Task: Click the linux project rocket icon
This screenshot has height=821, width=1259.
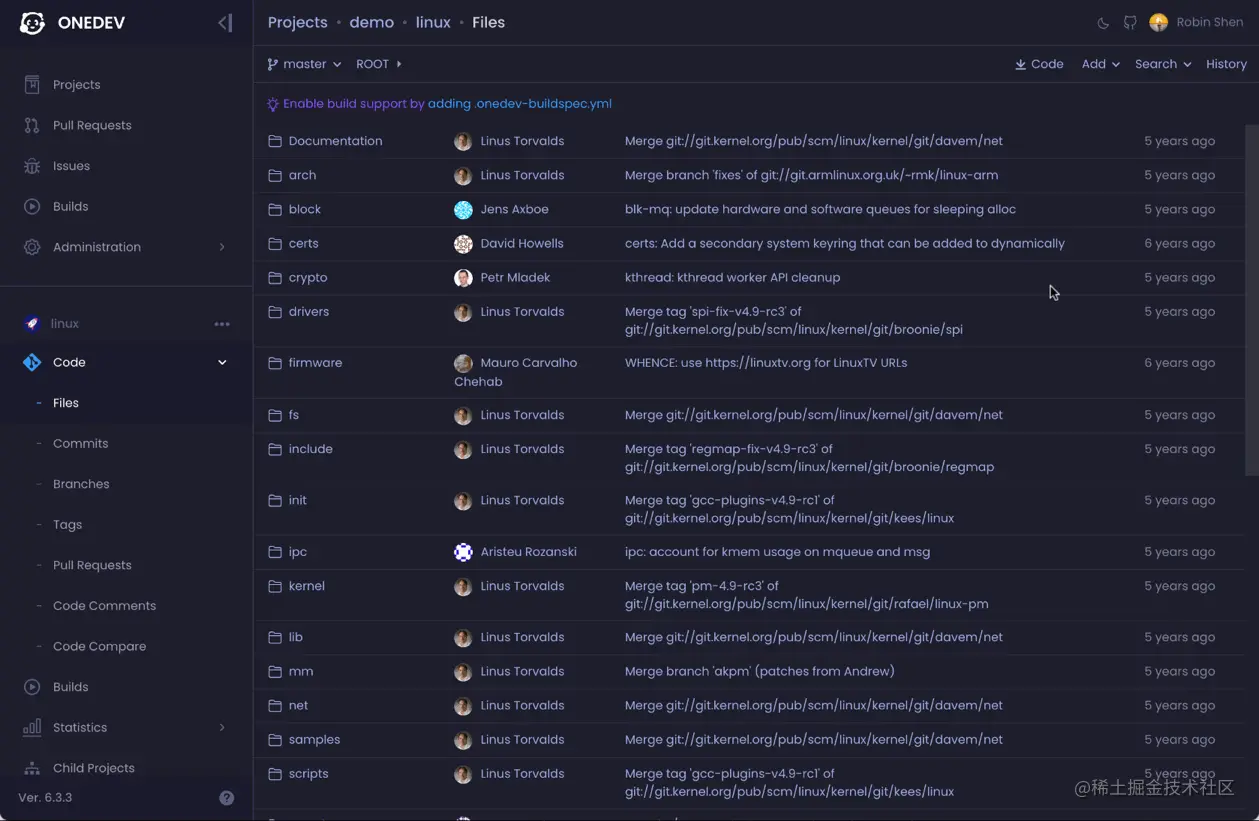Action: pos(32,324)
